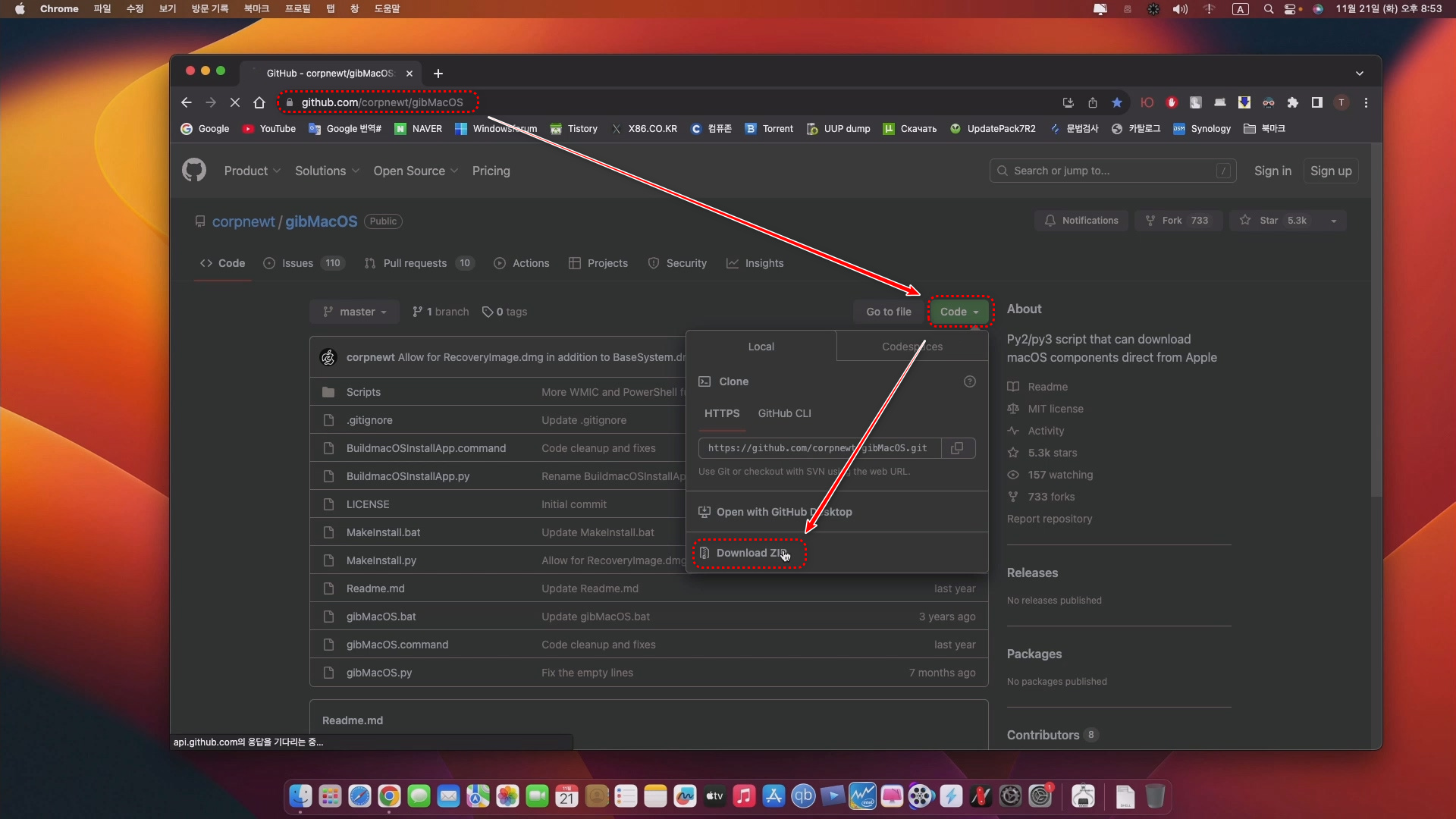Collapse the green Code dropdown

point(959,312)
